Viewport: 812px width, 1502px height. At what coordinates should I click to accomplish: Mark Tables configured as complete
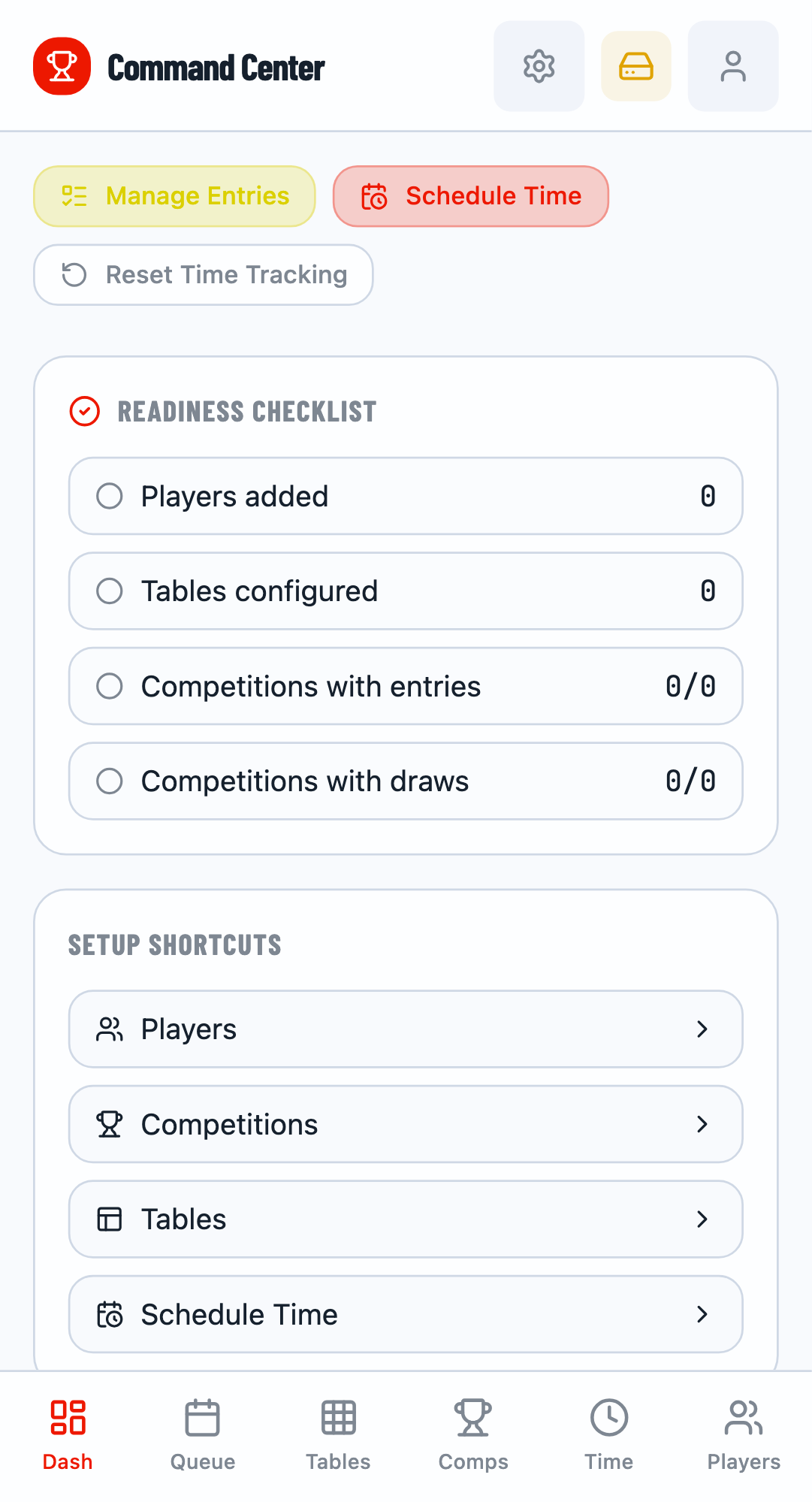coord(110,591)
